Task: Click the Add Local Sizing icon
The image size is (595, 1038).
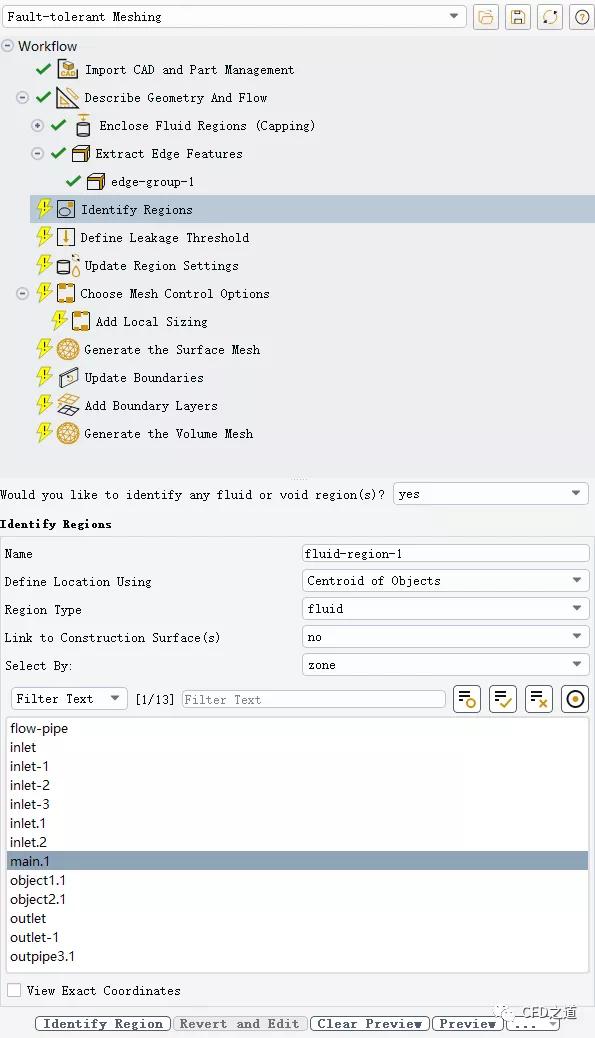Action: (x=81, y=322)
